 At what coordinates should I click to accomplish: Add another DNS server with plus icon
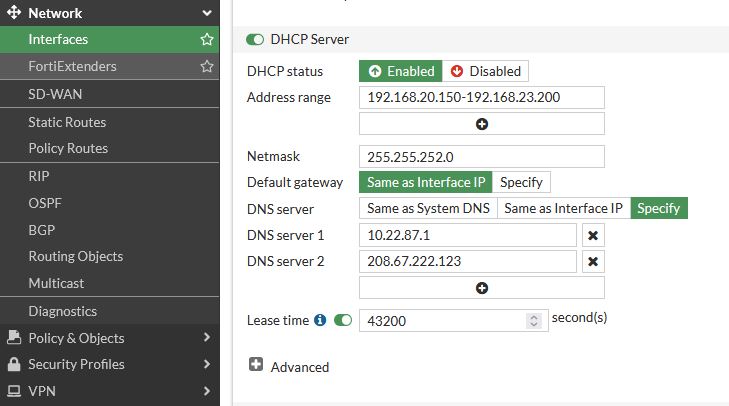(x=482, y=288)
